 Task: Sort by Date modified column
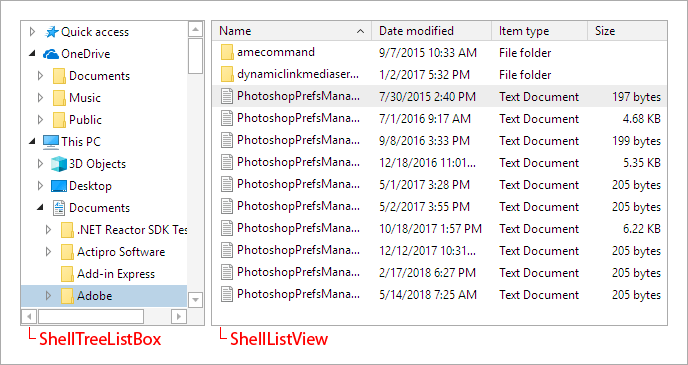(x=432, y=31)
